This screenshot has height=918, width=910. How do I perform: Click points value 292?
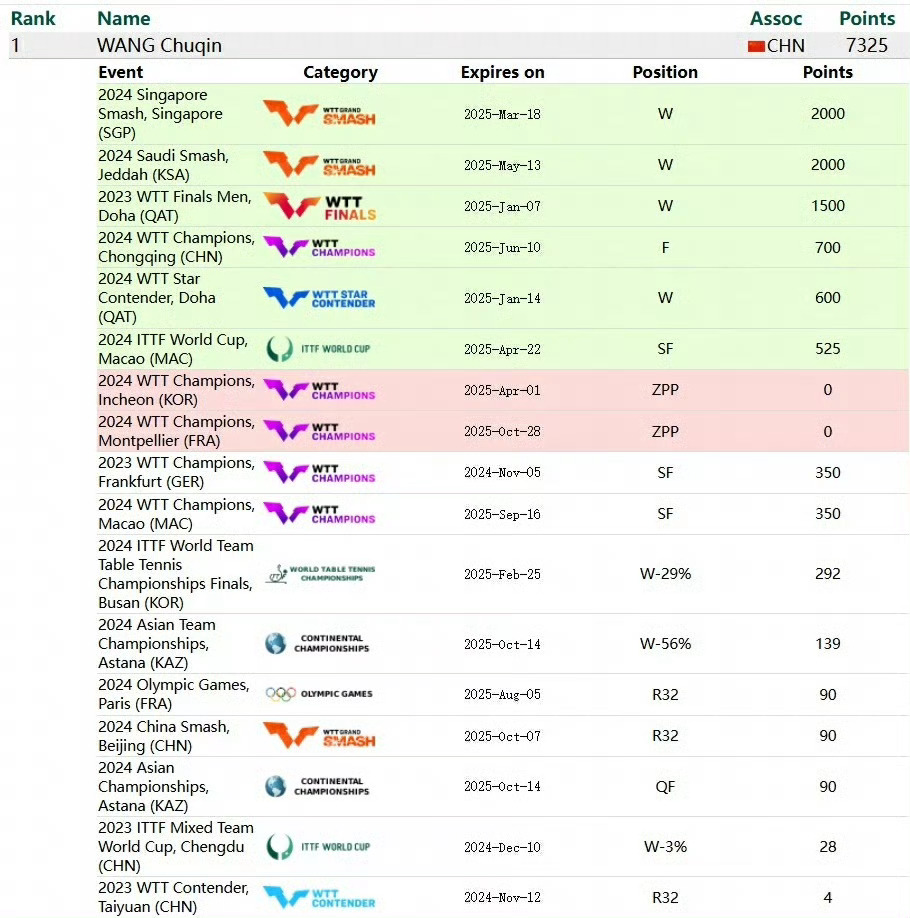[827, 574]
